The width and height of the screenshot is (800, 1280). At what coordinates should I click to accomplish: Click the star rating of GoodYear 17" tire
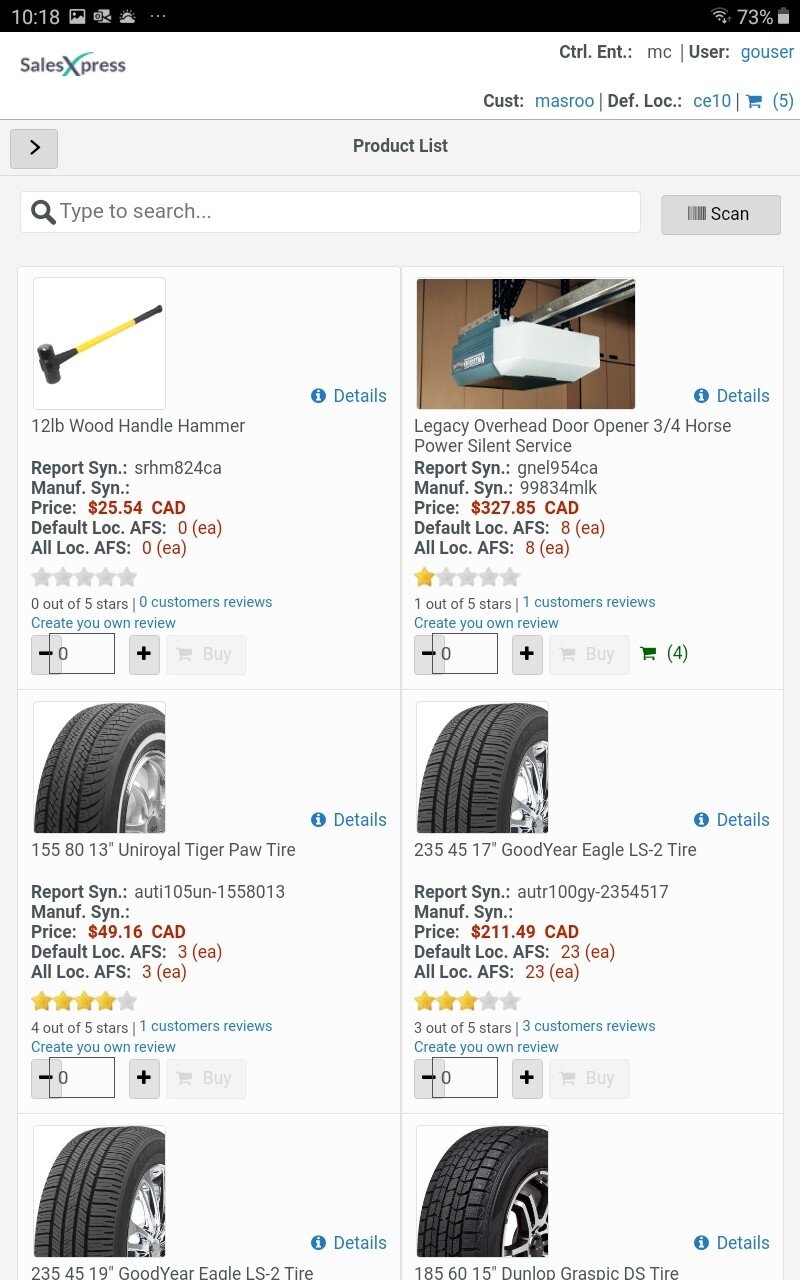point(467,1001)
